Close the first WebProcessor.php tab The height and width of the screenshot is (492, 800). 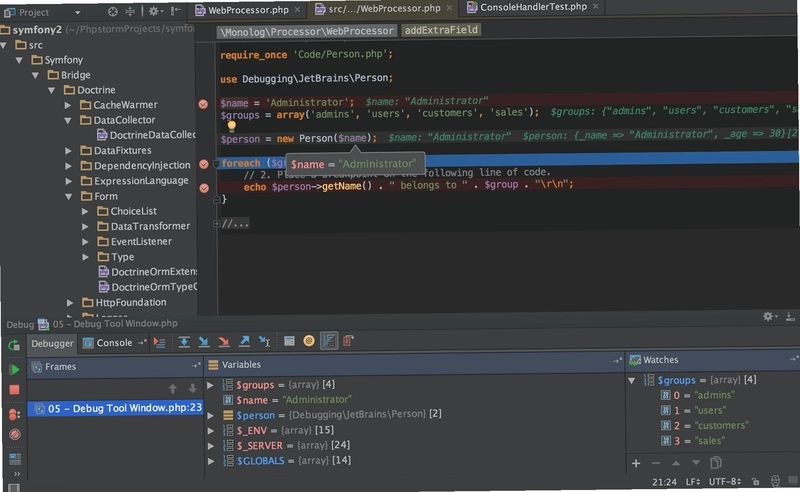[x=297, y=10]
